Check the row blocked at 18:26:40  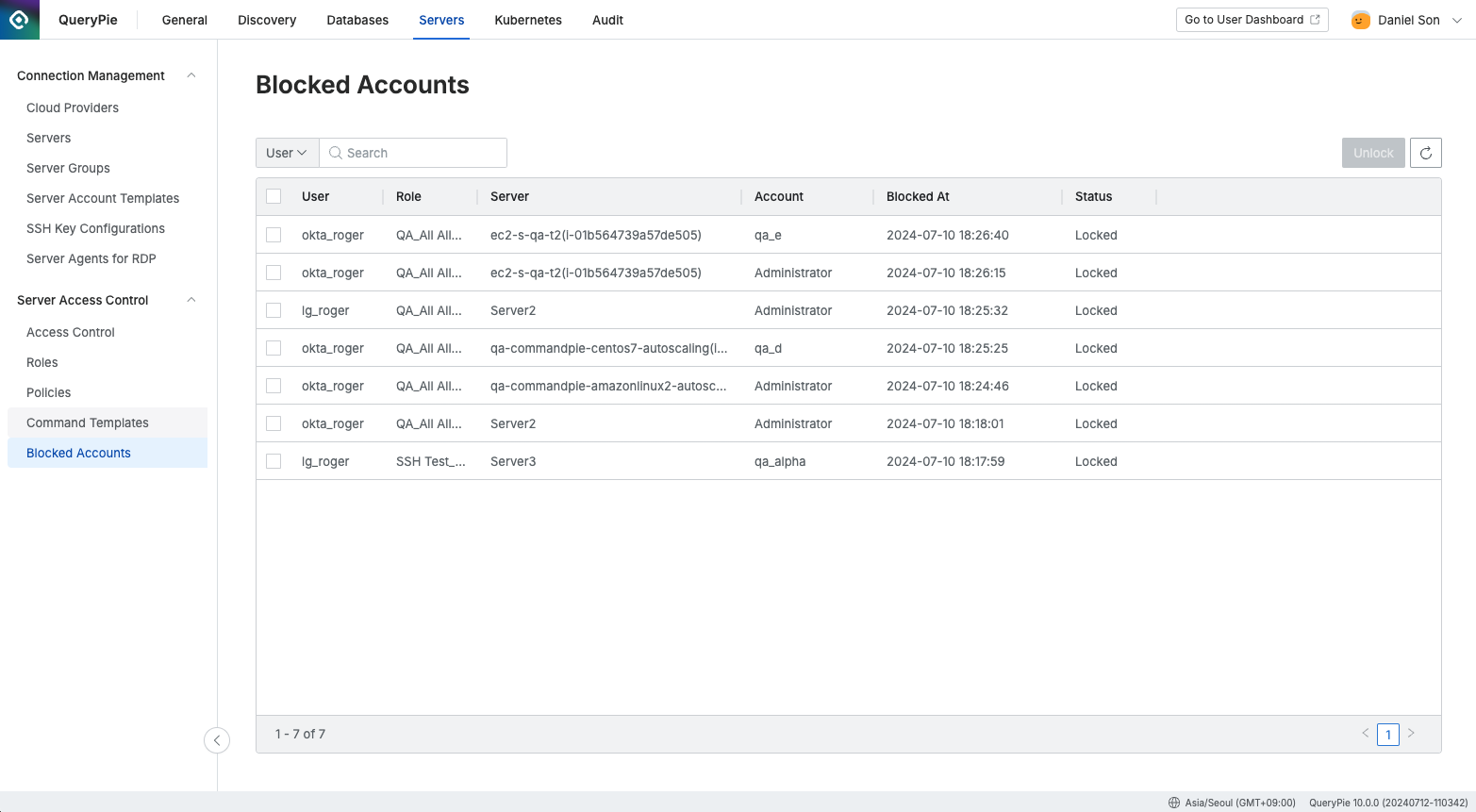[x=274, y=235]
